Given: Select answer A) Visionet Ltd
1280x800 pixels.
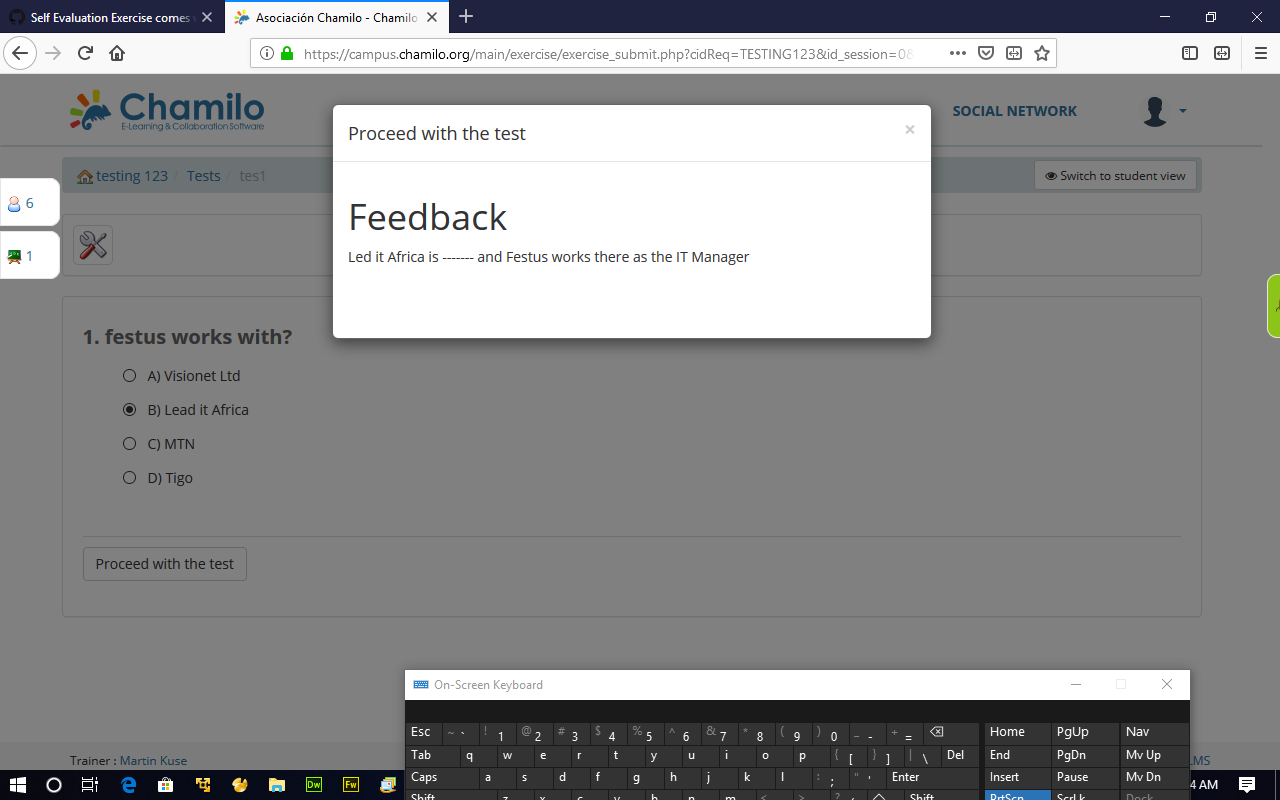Looking at the screenshot, I should pos(129,375).
